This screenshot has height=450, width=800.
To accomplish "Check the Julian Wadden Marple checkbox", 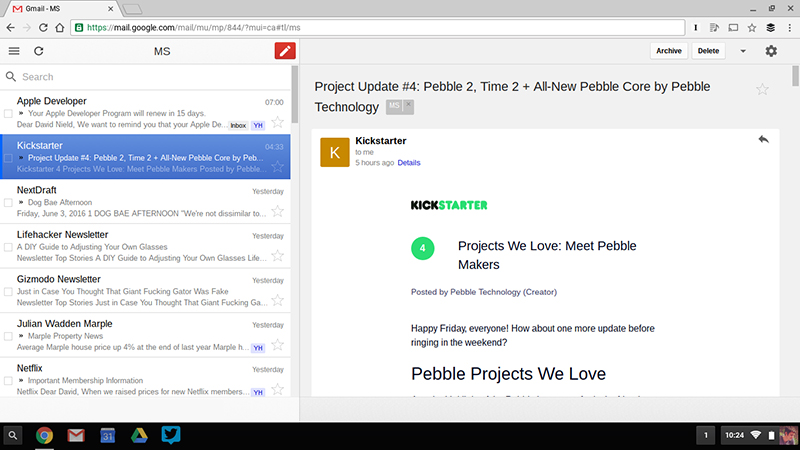I will click(8, 336).
